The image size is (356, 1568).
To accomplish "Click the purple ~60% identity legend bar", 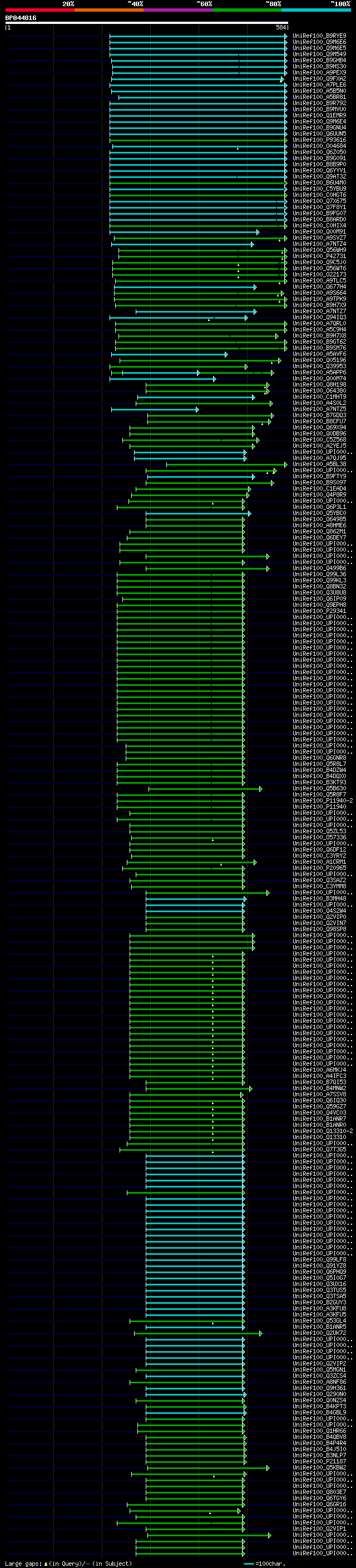I will [x=179, y=10].
